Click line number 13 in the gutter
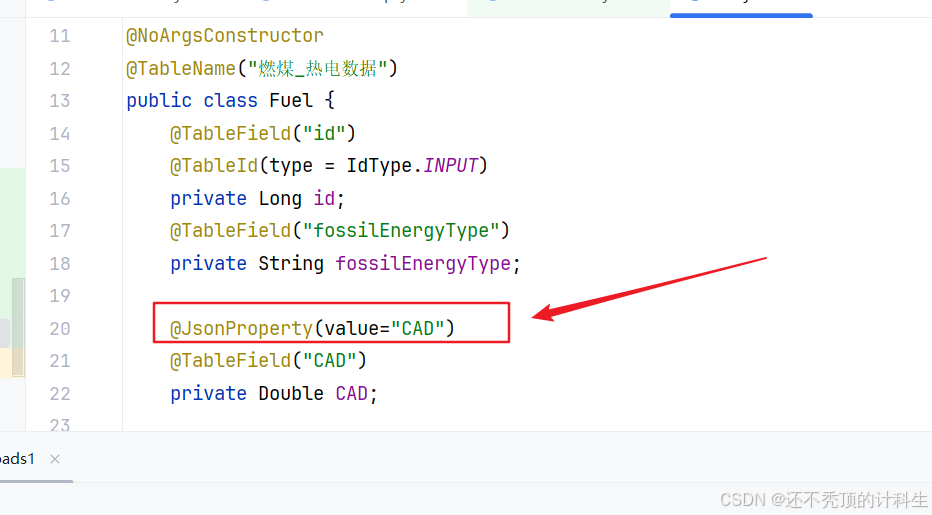 [x=59, y=101]
